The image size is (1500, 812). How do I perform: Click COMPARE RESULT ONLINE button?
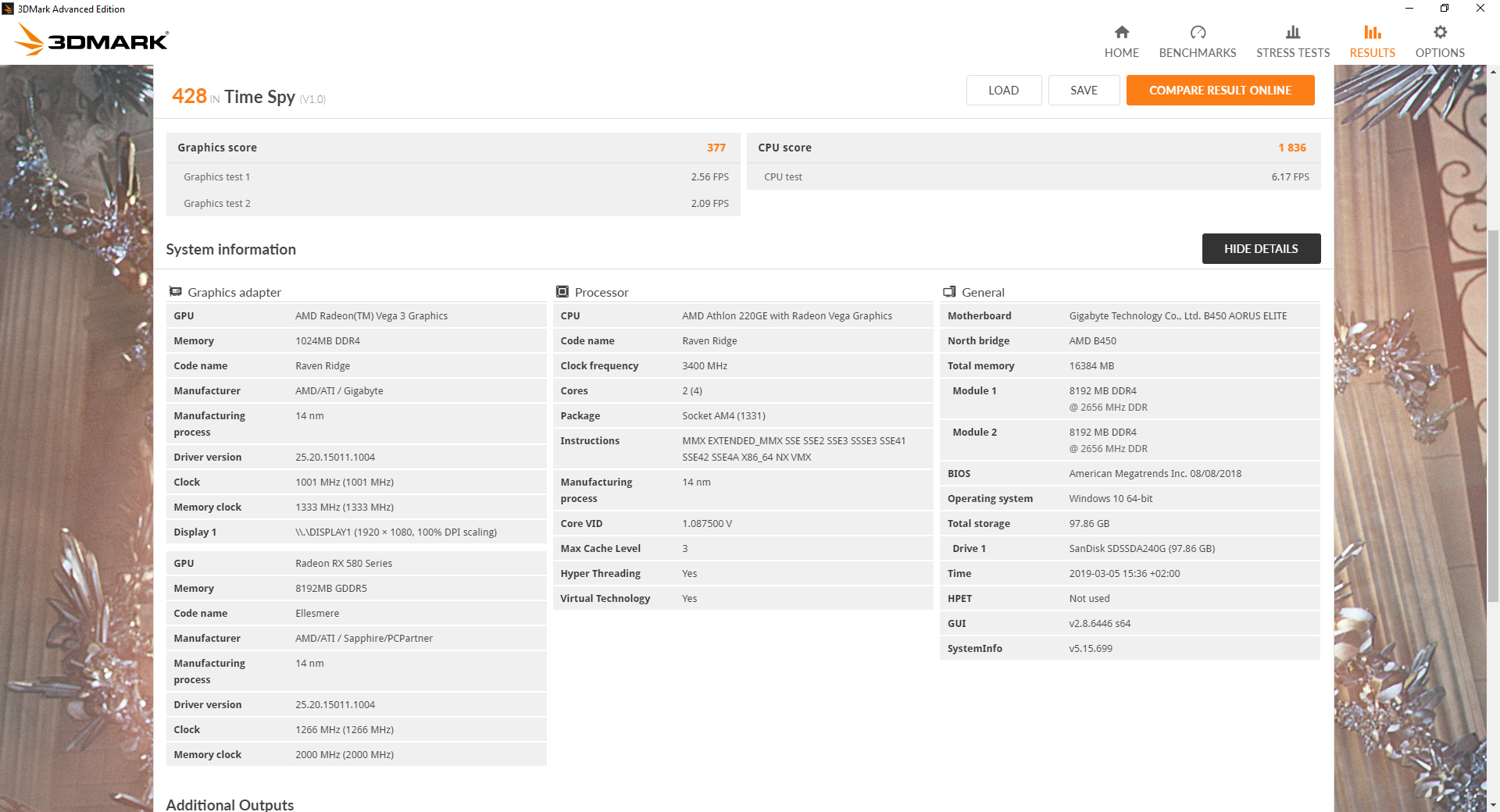pos(1220,90)
